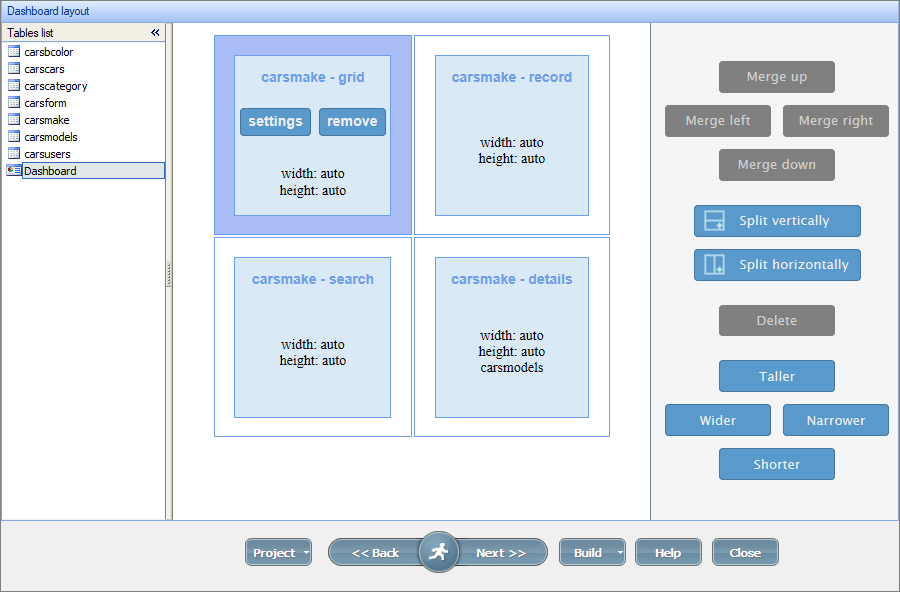
Task: Click the Dashboard chart icon in Tables list
Action: click(x=14, y=171)
